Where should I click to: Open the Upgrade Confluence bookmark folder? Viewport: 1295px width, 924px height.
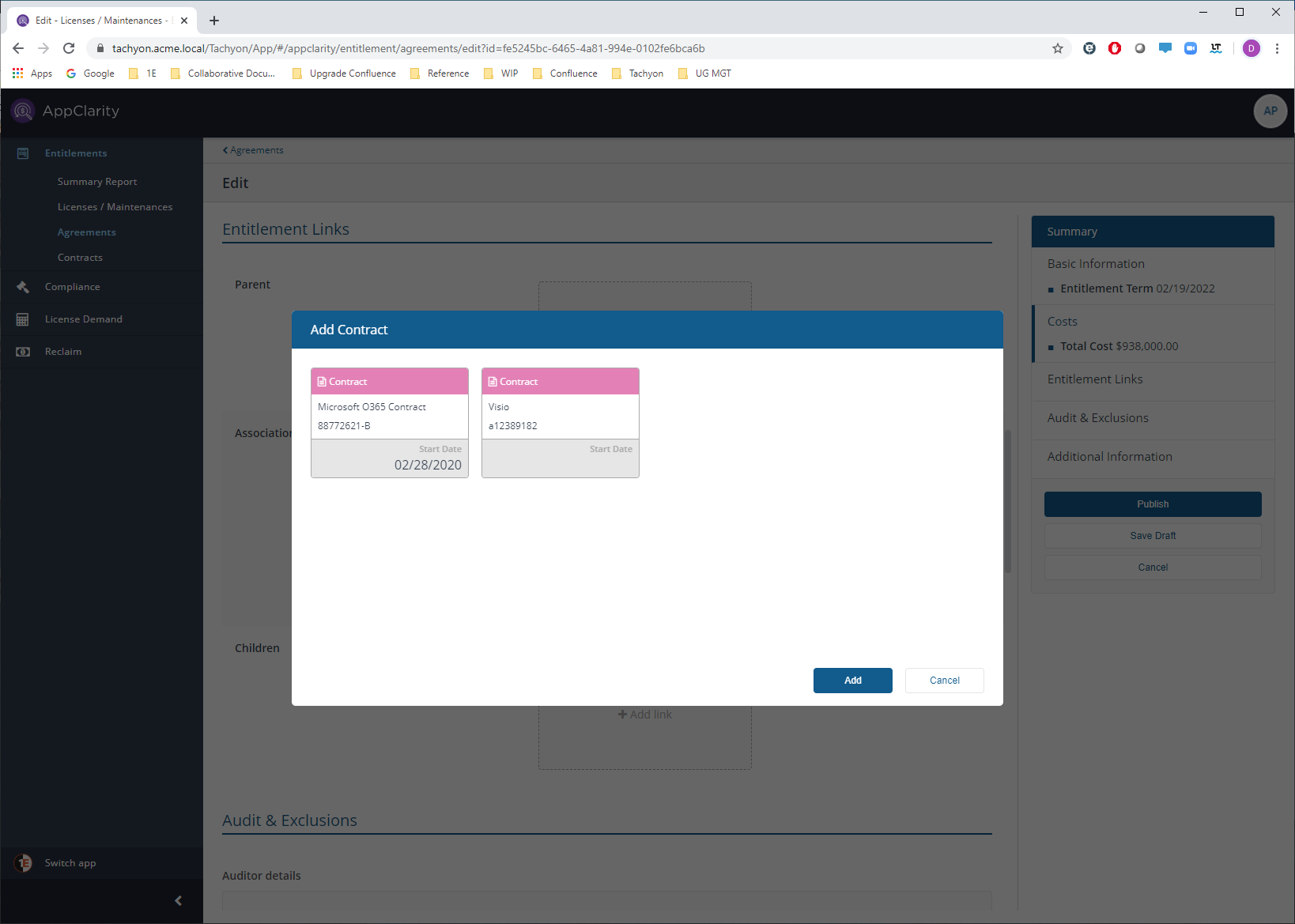pos(344,74)
